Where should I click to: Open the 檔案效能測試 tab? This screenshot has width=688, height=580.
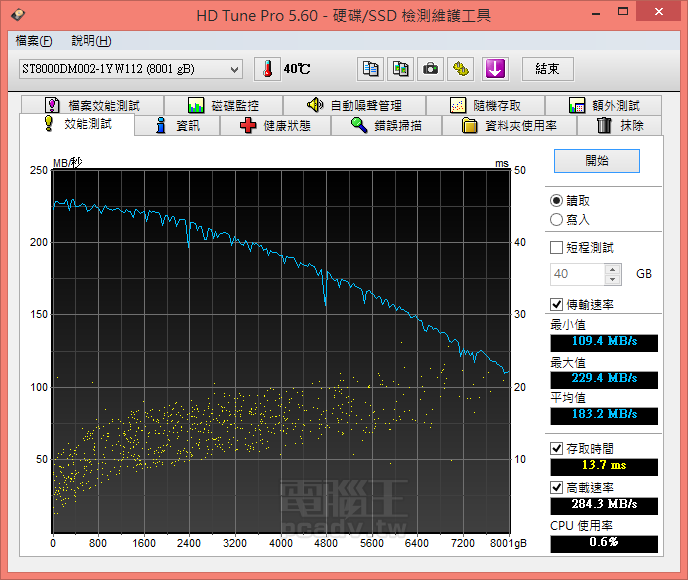point(93,105)
